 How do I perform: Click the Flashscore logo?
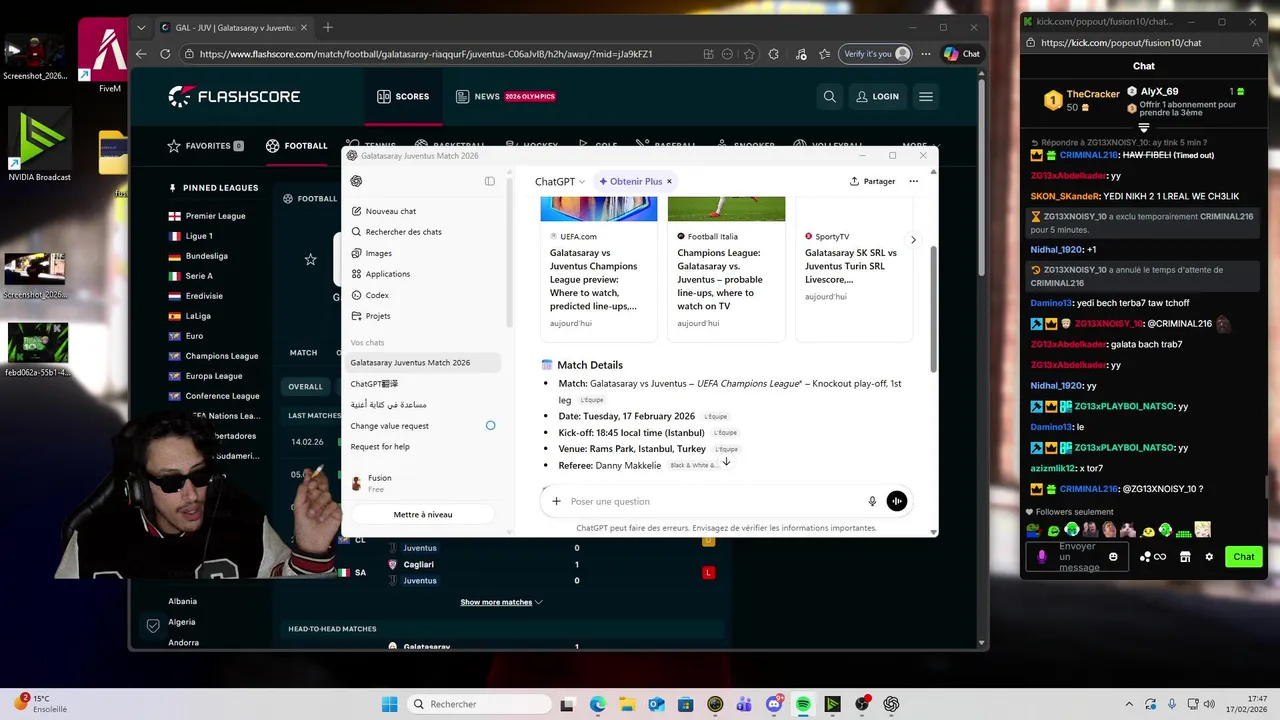coord(234,96)
